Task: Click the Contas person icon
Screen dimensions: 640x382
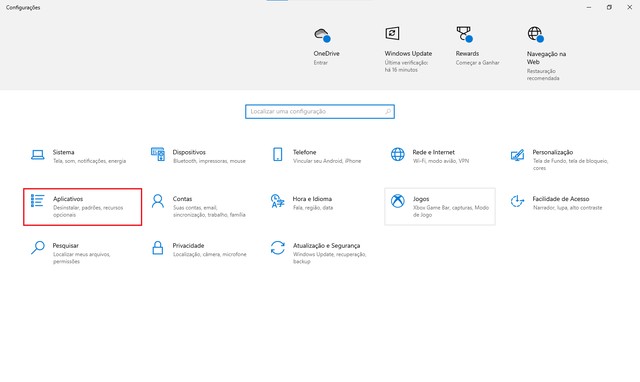Action: click(x=158, y=201)
